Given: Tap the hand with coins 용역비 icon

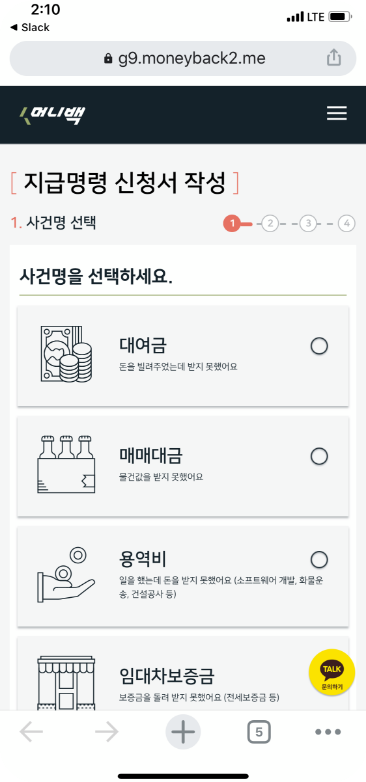Looking at the screenshot, I should point(65,575).
